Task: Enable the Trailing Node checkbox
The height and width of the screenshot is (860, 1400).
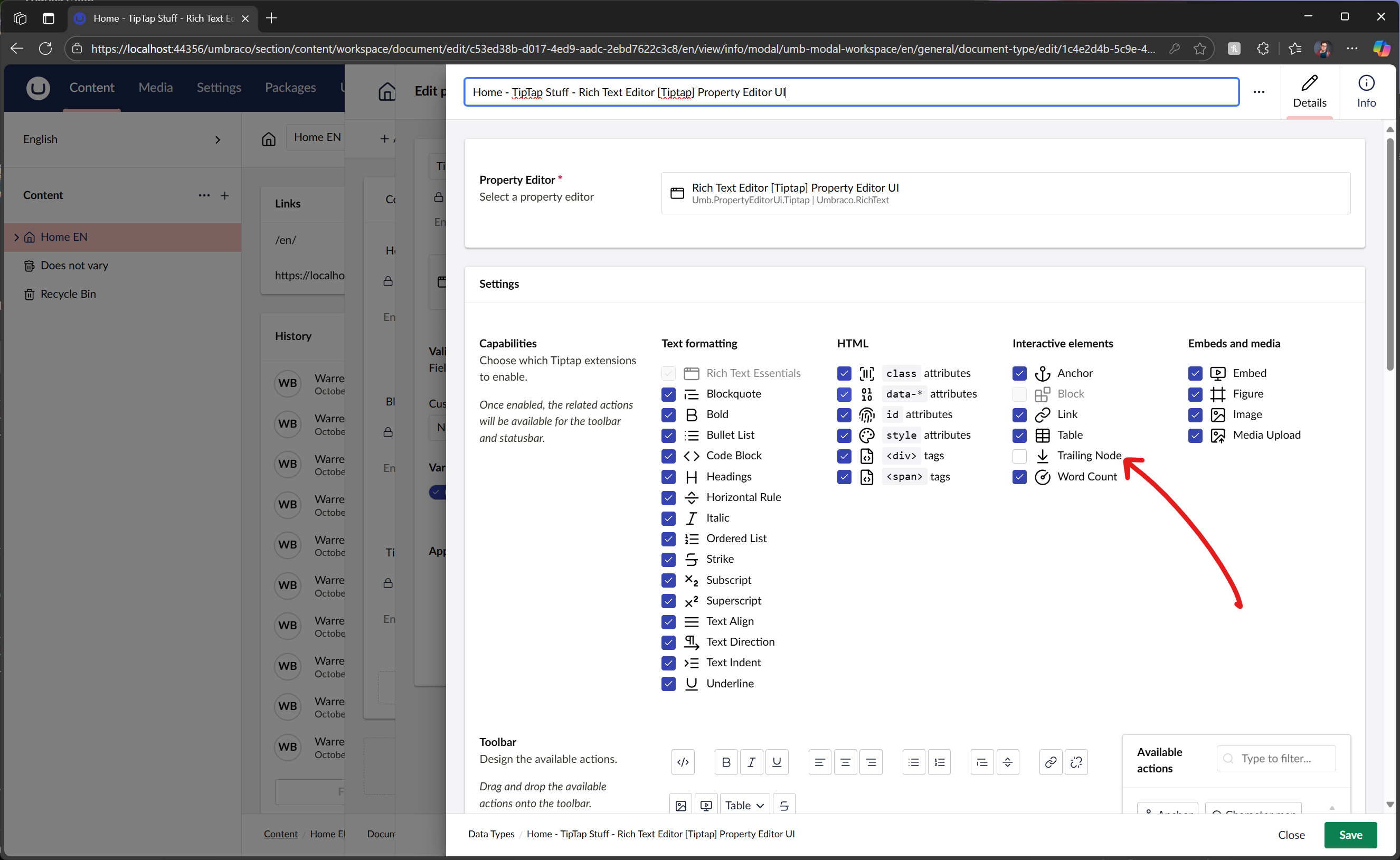Action: click(1019, 456)
